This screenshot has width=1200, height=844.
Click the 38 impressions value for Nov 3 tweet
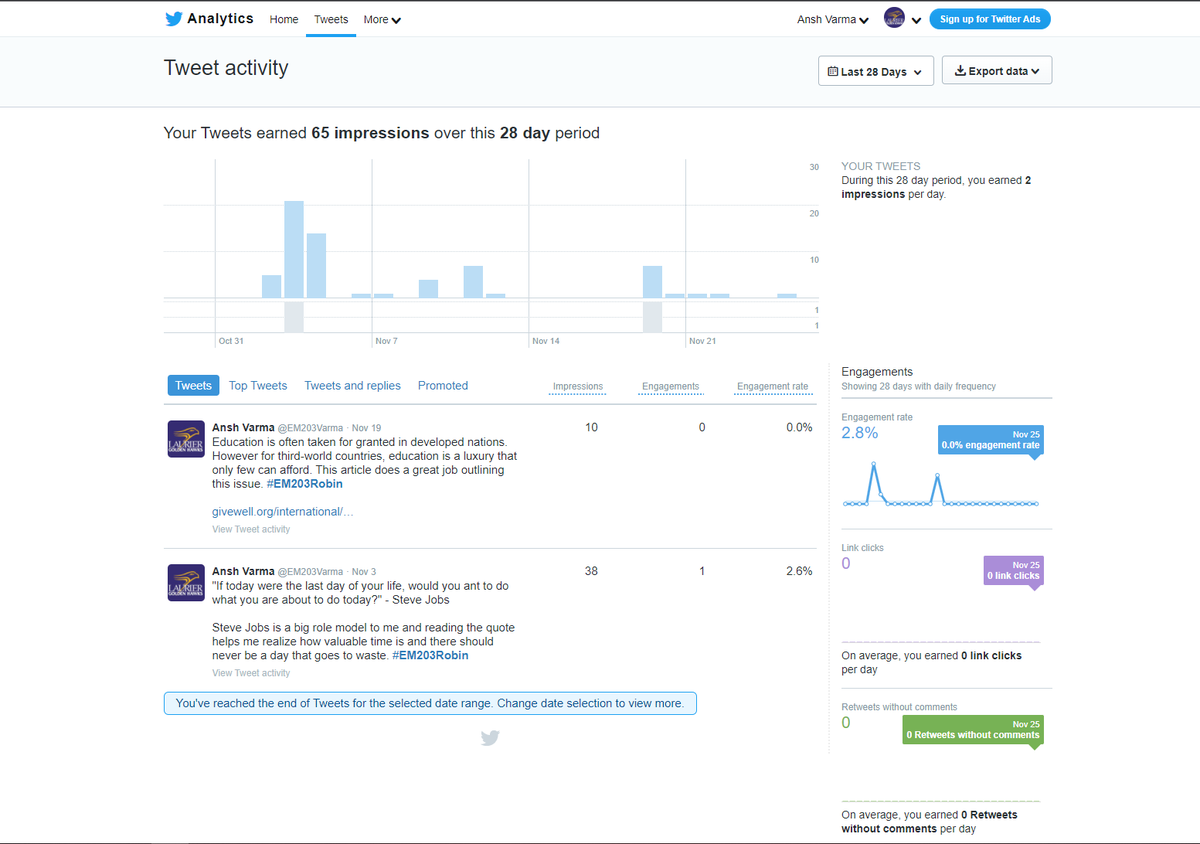[591, 571]
